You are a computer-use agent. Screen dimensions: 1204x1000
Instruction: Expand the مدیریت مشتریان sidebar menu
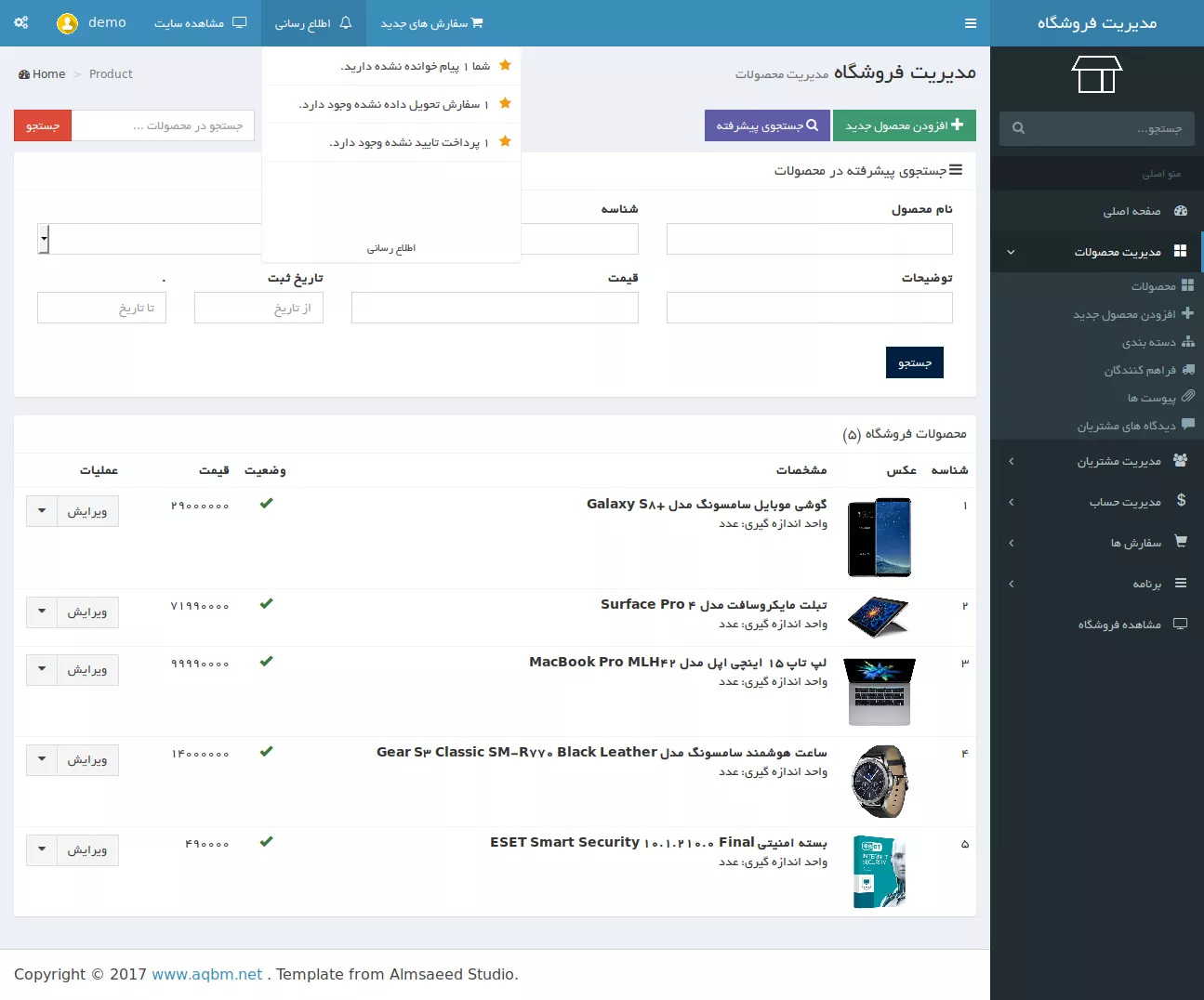click(x=1012, y=461)
